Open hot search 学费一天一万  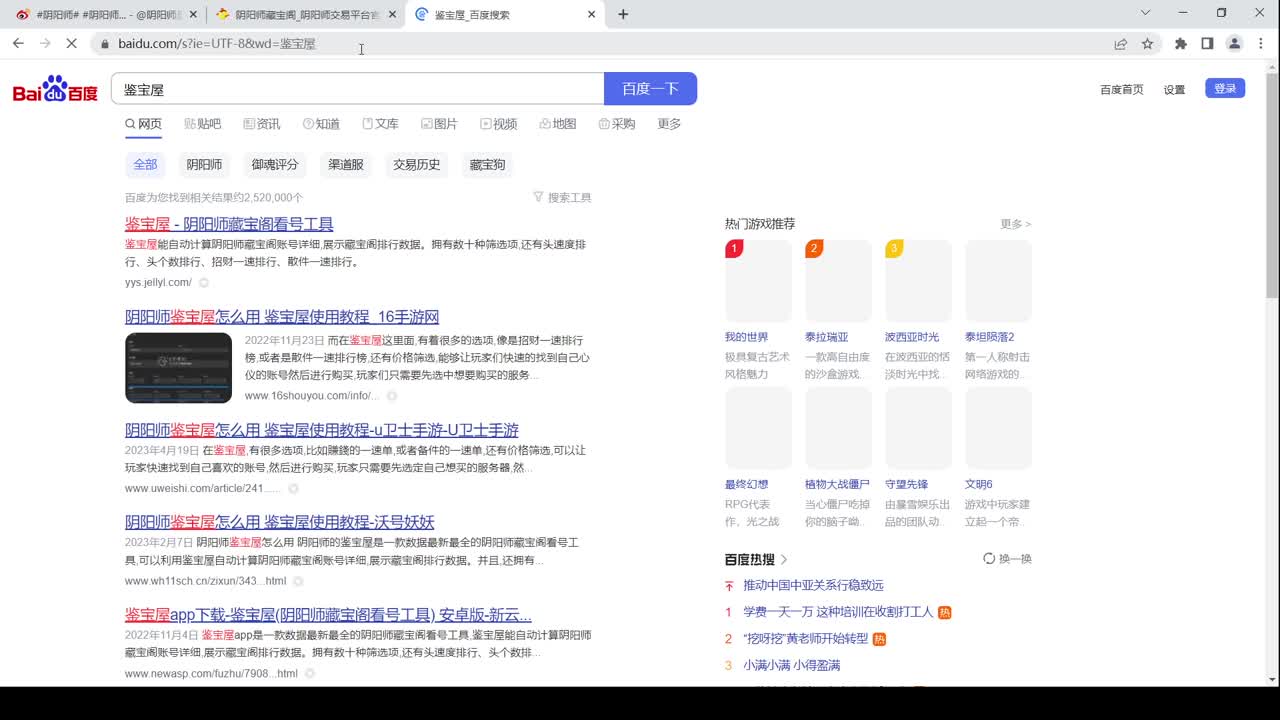pyautogui.click(x=838, y=612)
